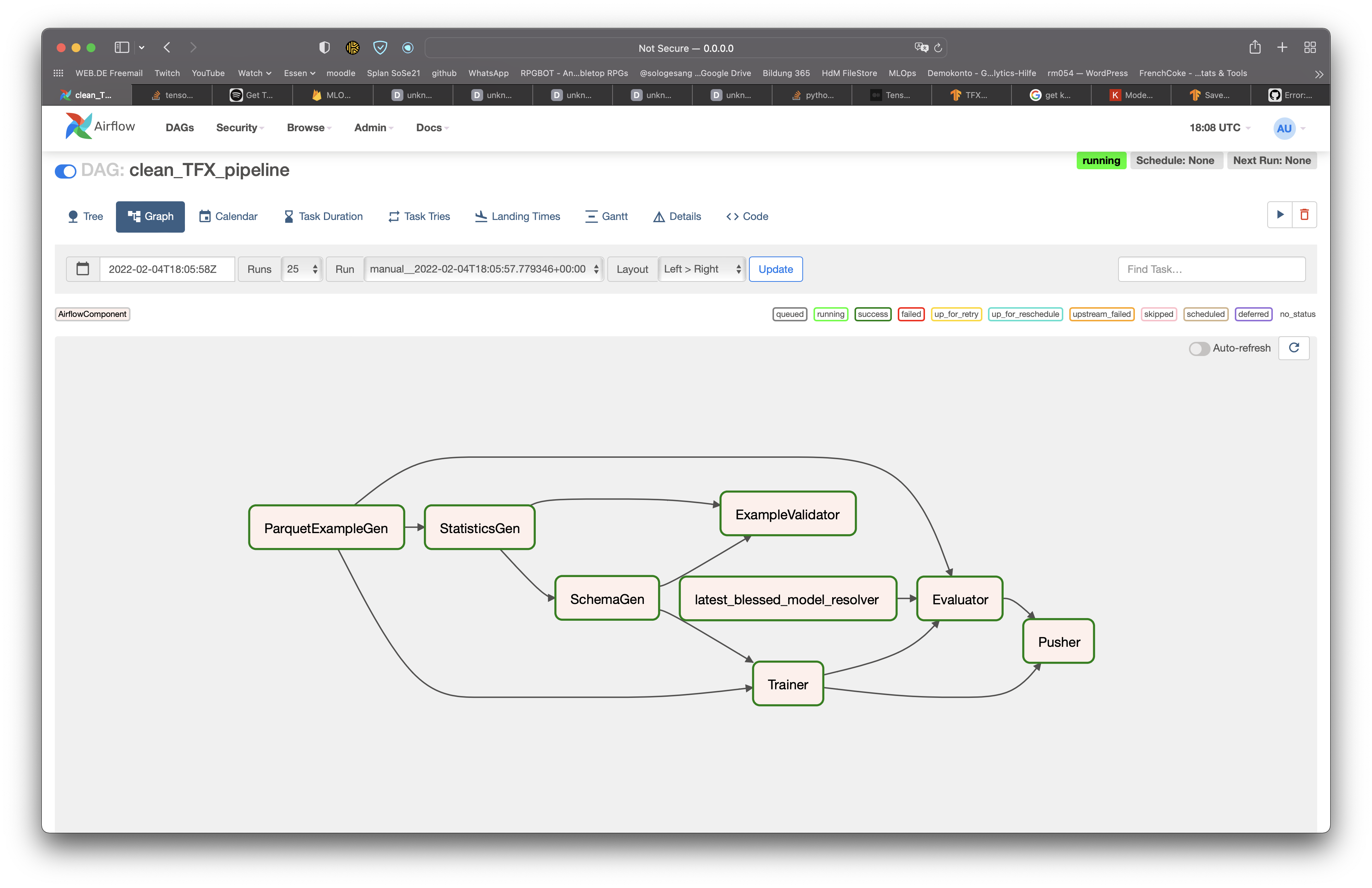Open the Runs count dropdown
The height and width of the screenshot is (888, 1372).
coord(302,269)
